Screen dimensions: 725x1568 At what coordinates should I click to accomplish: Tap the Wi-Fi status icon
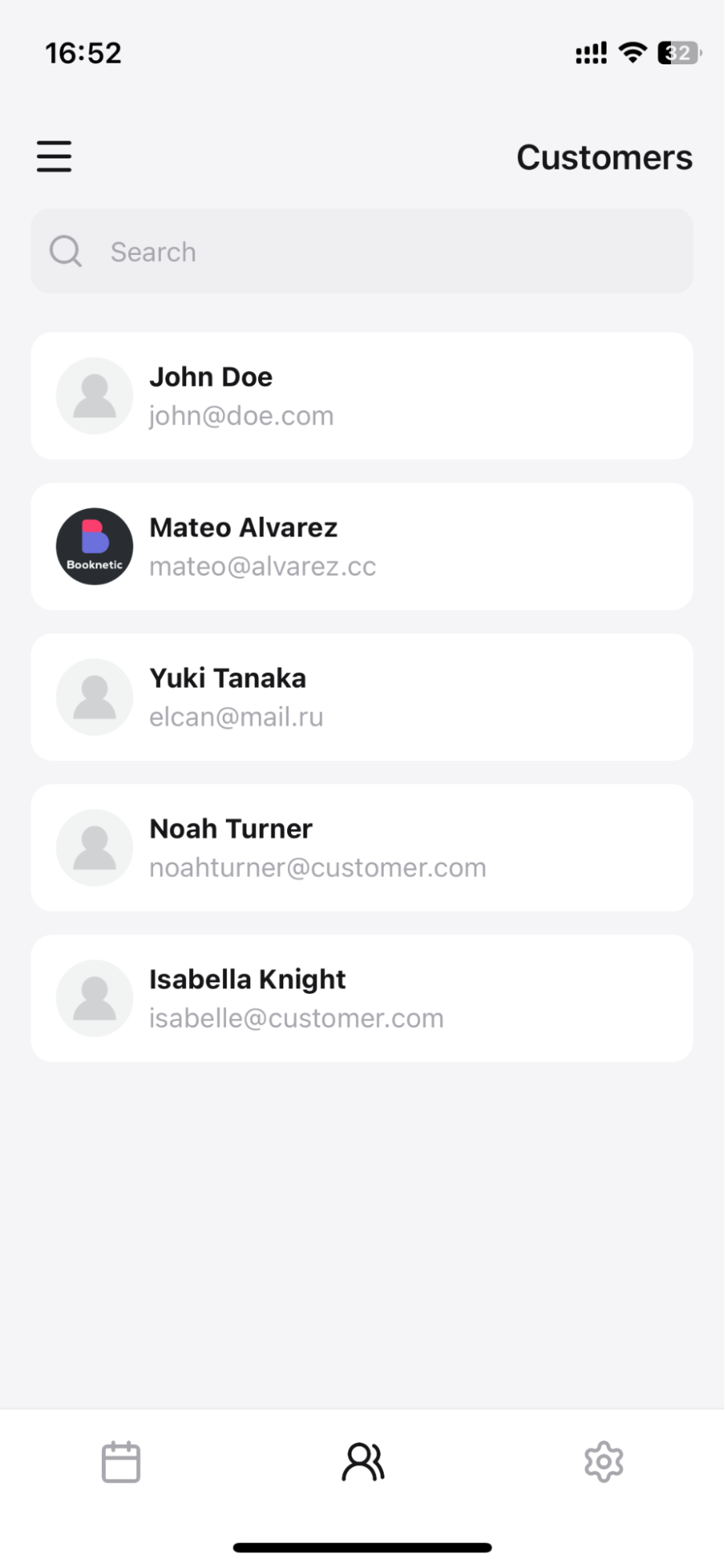[632, 53]
